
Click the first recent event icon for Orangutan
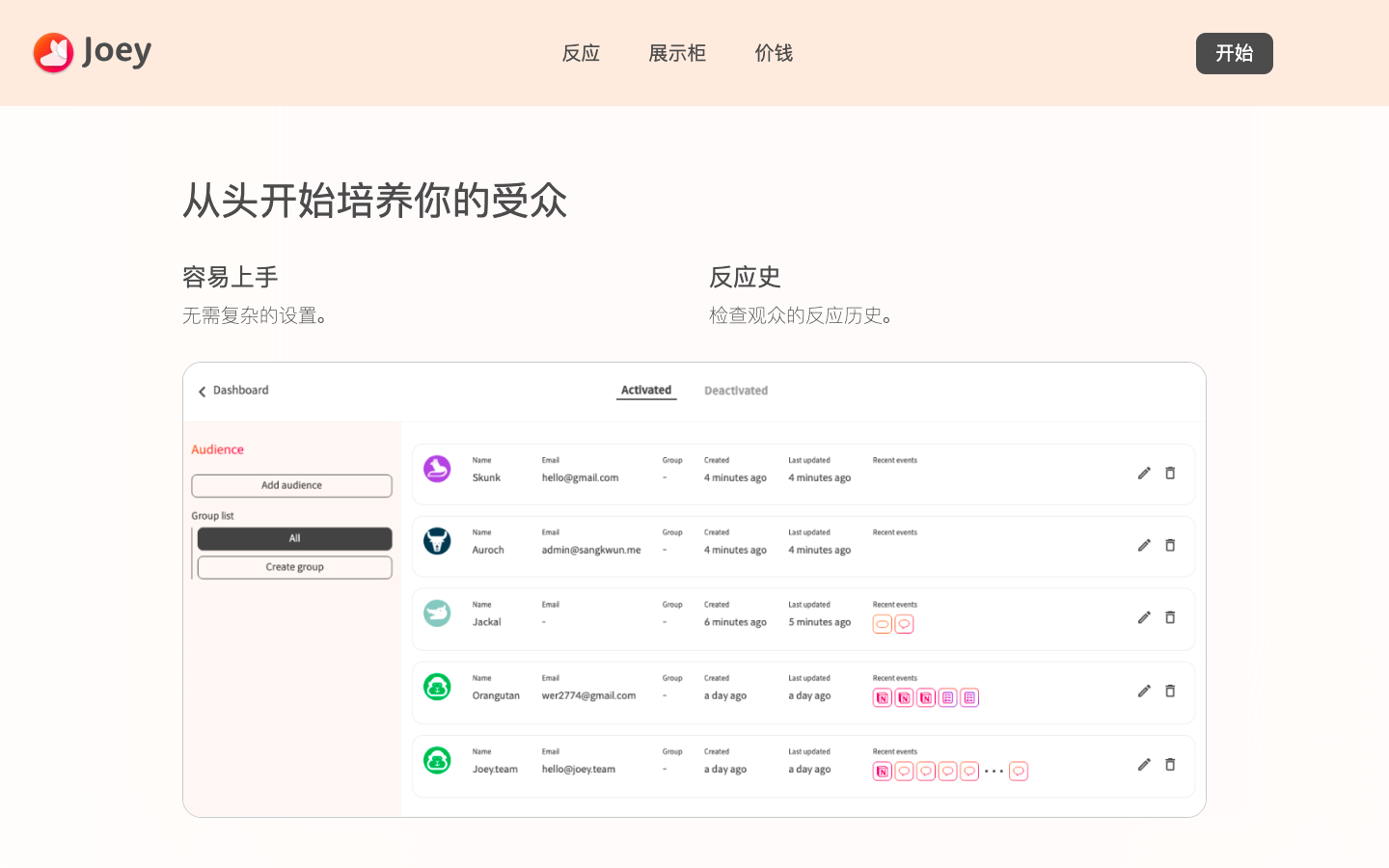coord(882,697)
